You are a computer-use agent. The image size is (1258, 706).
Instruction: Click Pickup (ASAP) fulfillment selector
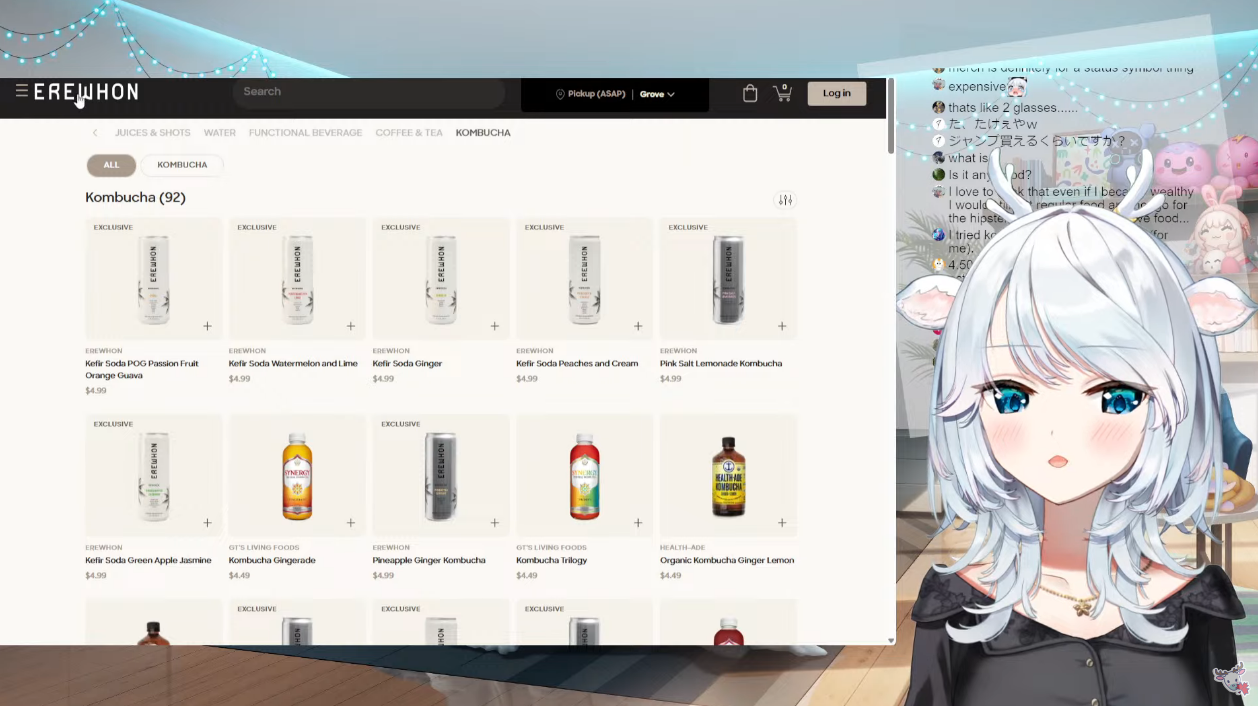597,94
